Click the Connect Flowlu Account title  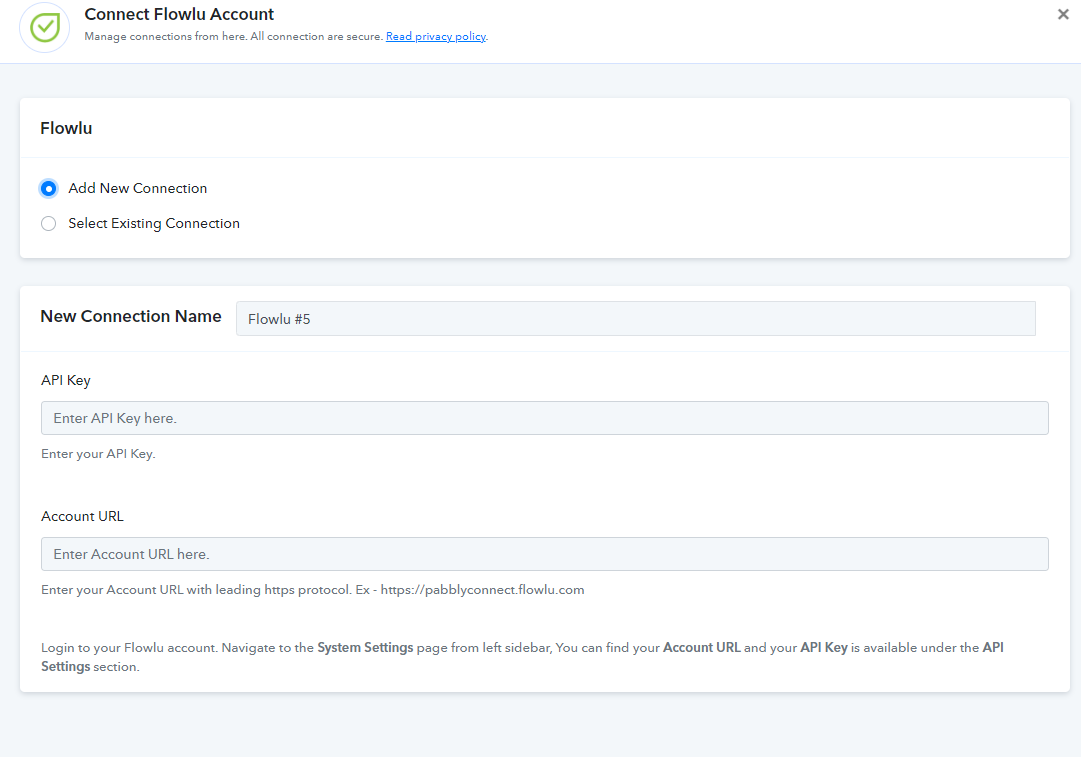pos(179,14)
